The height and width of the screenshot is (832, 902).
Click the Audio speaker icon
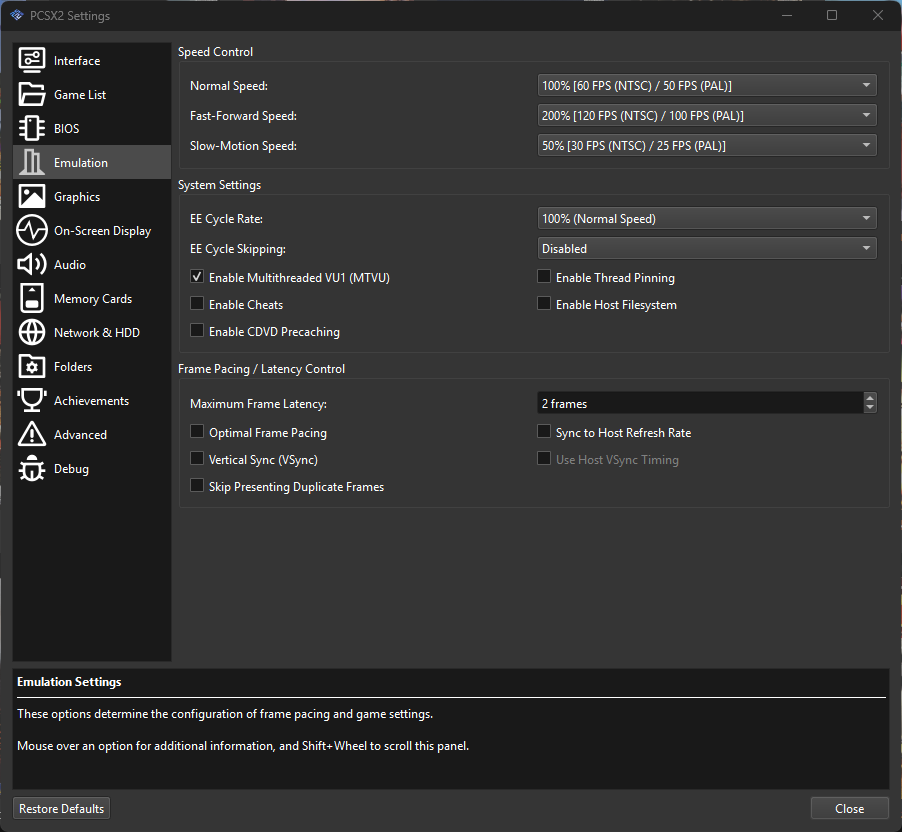[32, 264]
